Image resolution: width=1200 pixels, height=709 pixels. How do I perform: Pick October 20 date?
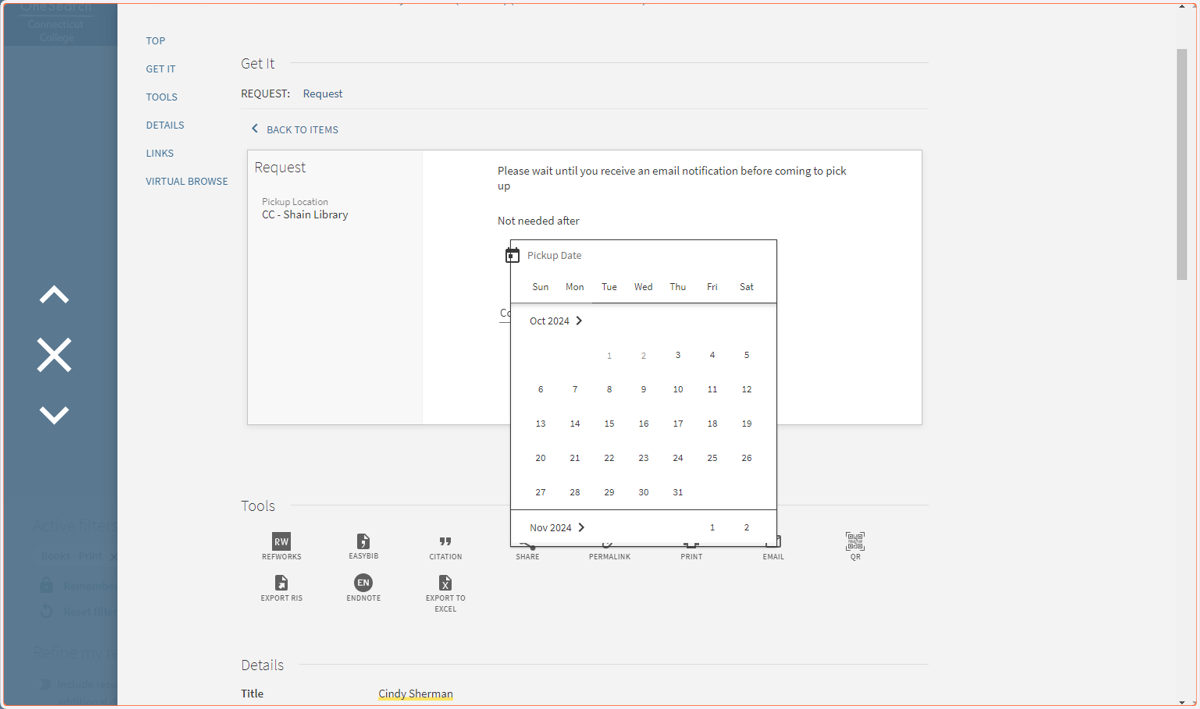coord(541,458)
